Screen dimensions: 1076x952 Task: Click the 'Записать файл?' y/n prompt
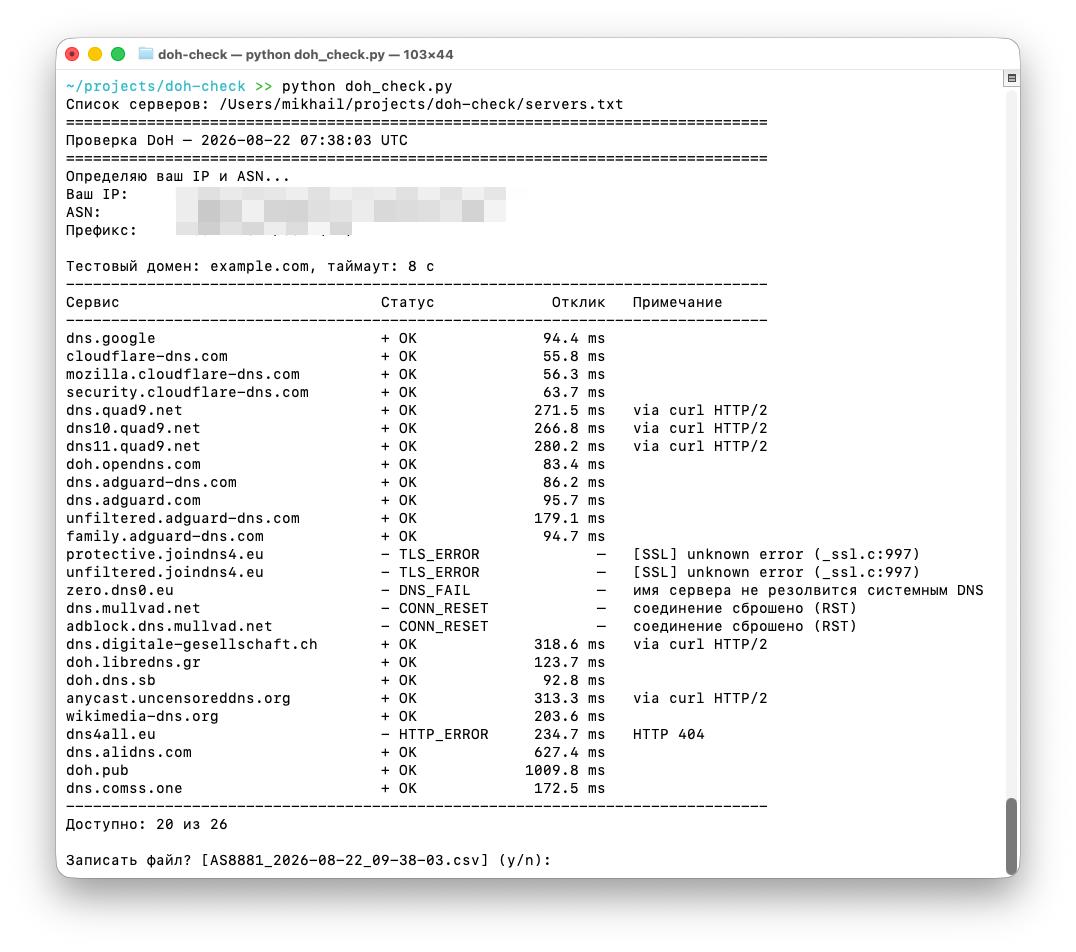308,861
